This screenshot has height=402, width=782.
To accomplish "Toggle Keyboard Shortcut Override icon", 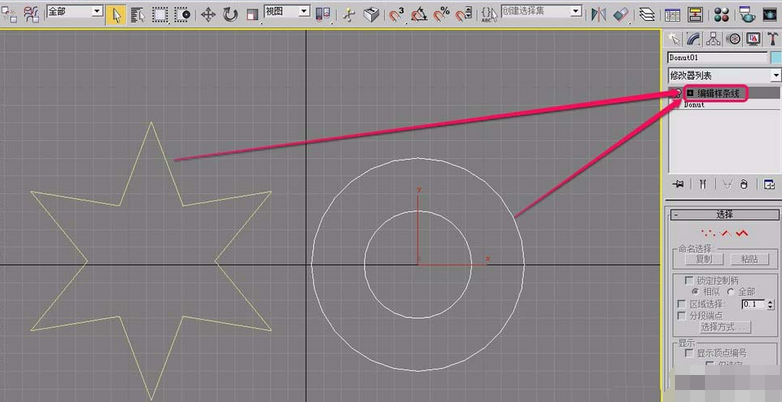I will (x=371, y=15).
